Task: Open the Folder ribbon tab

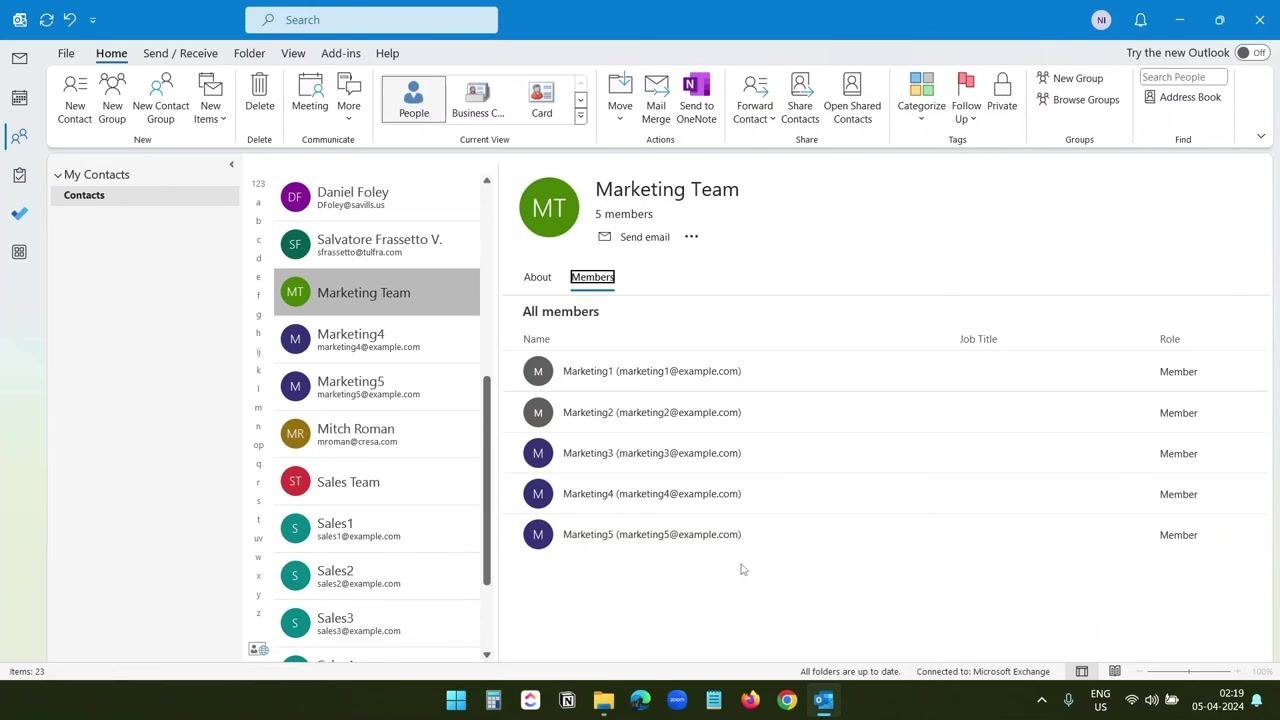Action: coord(249,53)
